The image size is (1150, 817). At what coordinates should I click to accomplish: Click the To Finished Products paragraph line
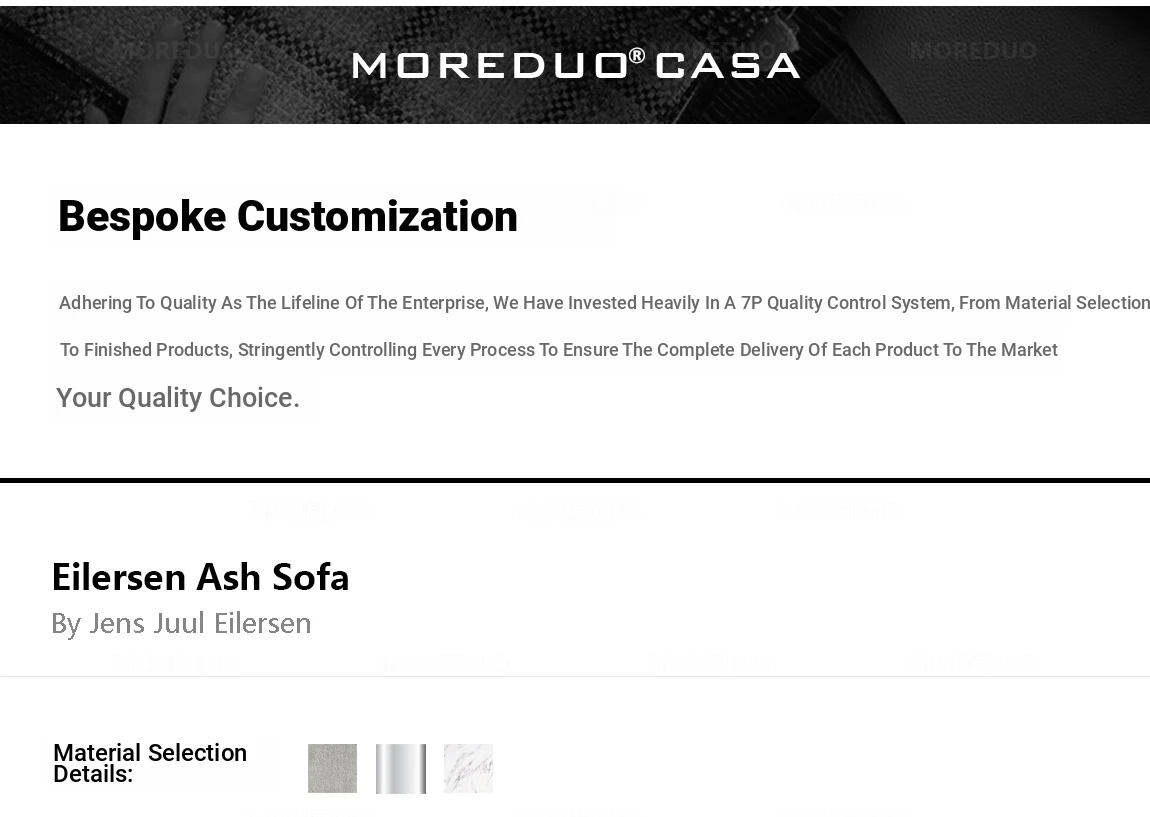click(558, 350)
